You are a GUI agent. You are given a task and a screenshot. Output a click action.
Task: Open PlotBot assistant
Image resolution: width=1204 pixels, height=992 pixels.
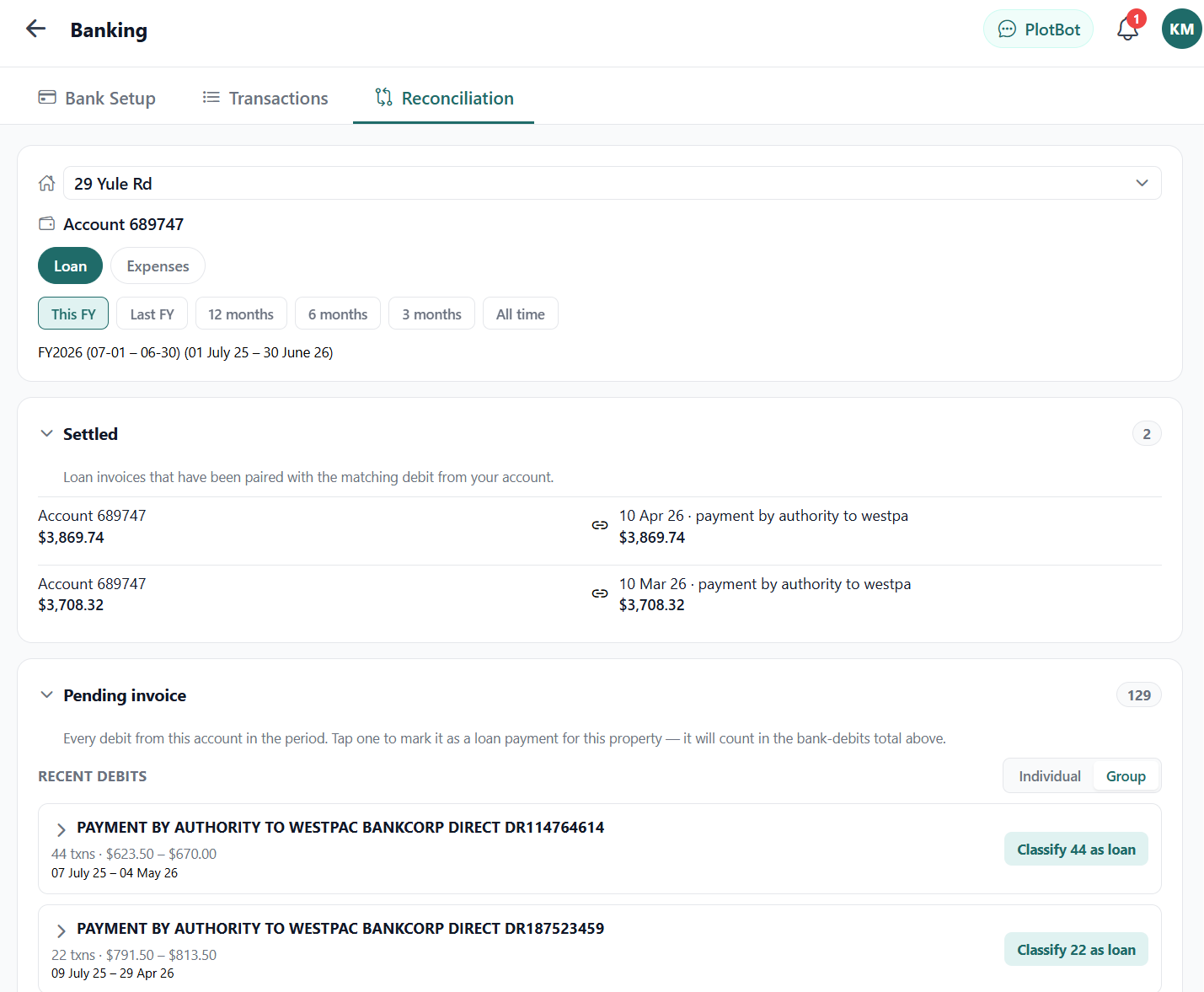coord(1038,29)
